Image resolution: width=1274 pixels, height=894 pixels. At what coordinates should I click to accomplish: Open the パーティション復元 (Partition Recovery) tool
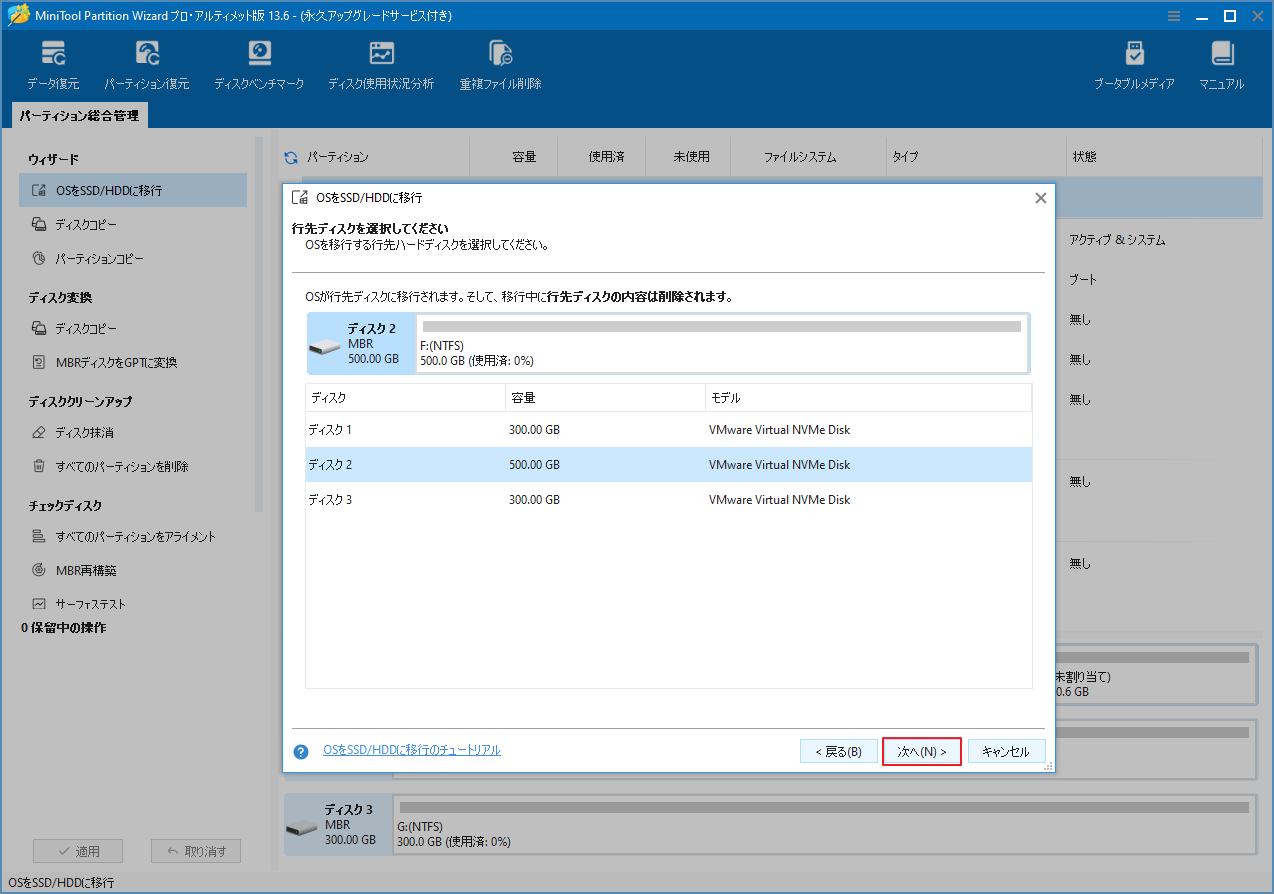147,62
